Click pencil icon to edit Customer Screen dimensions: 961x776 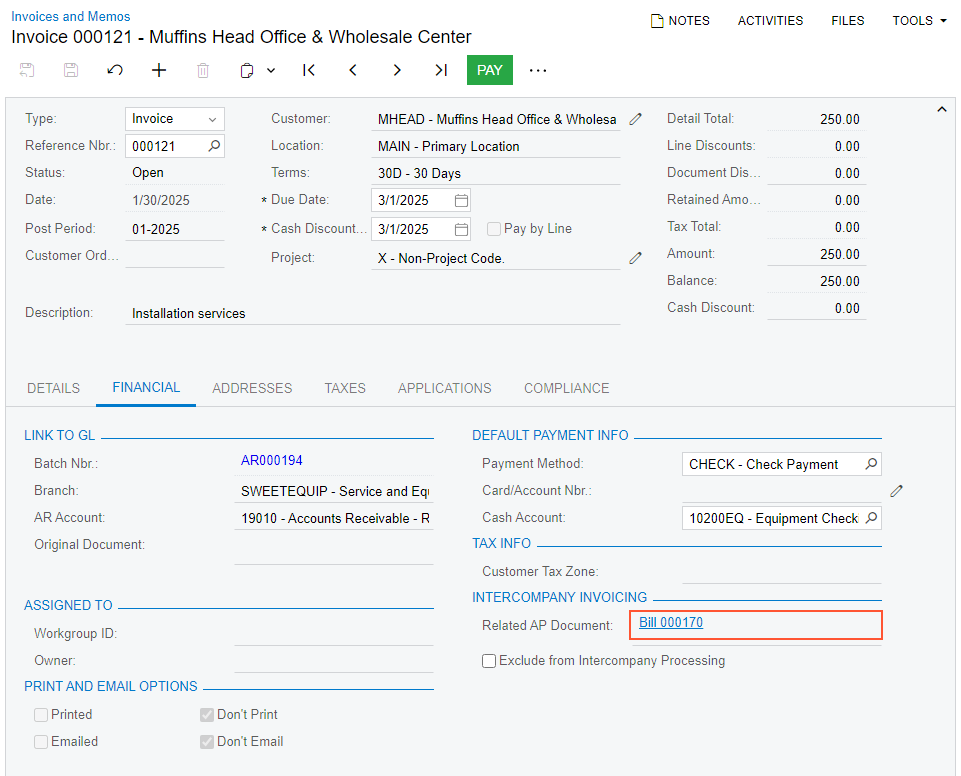(x=636, y=119)
